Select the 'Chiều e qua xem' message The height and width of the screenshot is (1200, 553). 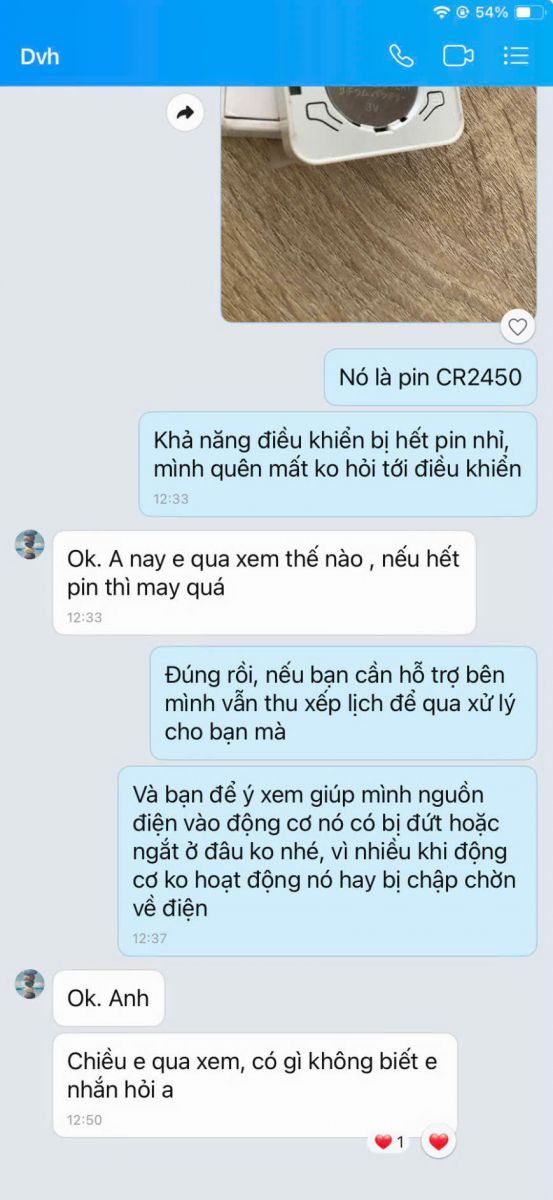tap(255, 1085)
